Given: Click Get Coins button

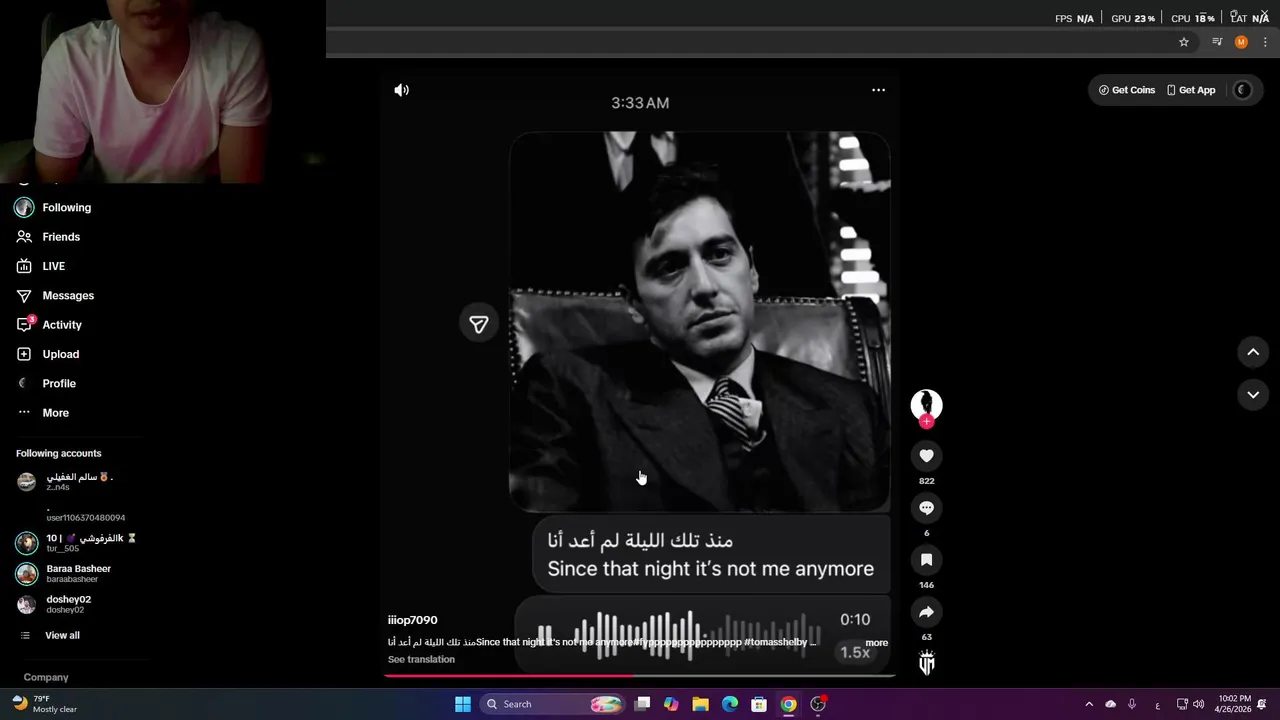Looking at the screenshot, I should (x=1127, y=90).
